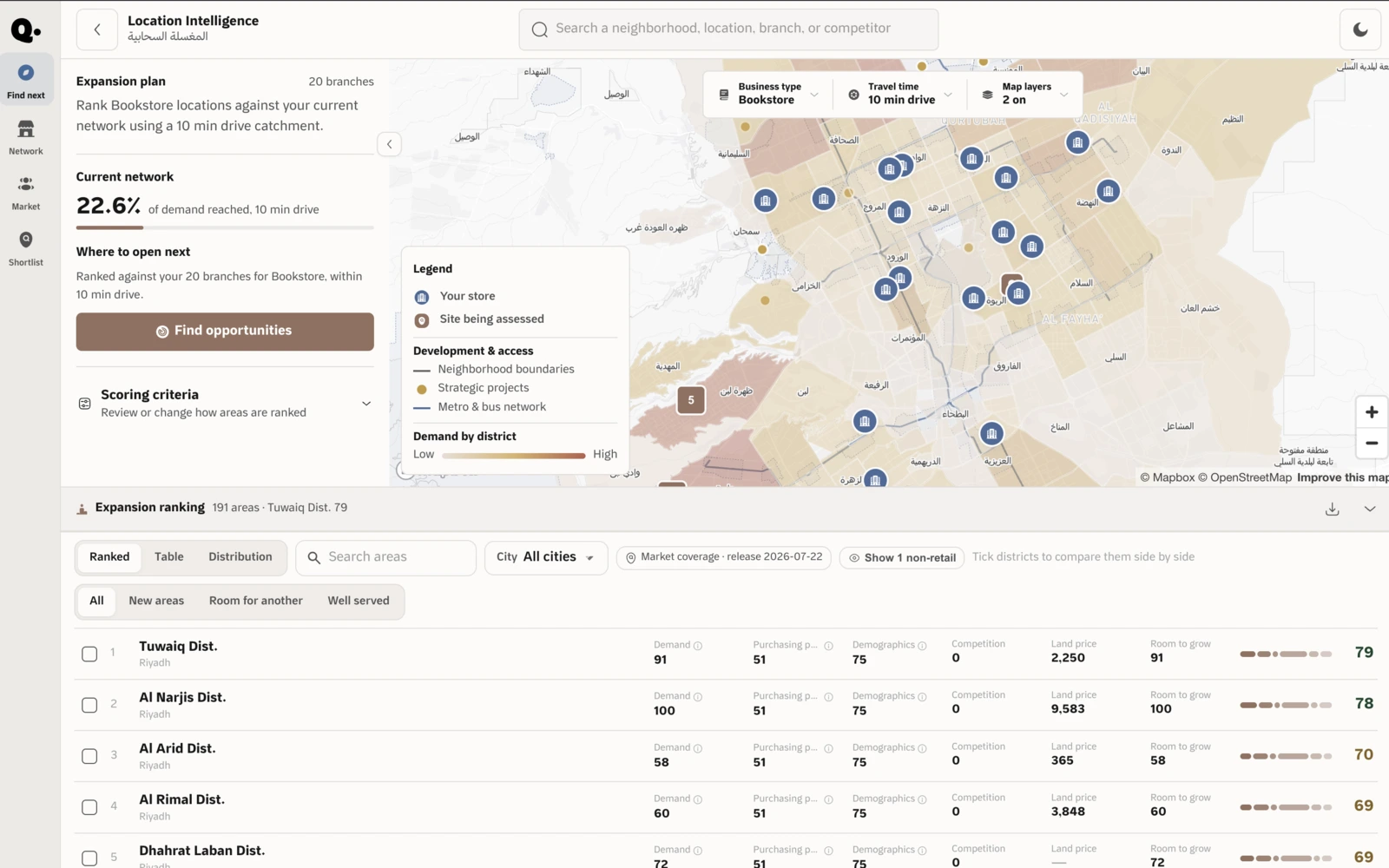Screen dimensions: 1389x868
Task: Collapse the Expansion ranking panel
Action: click(x=1370, y=509)
